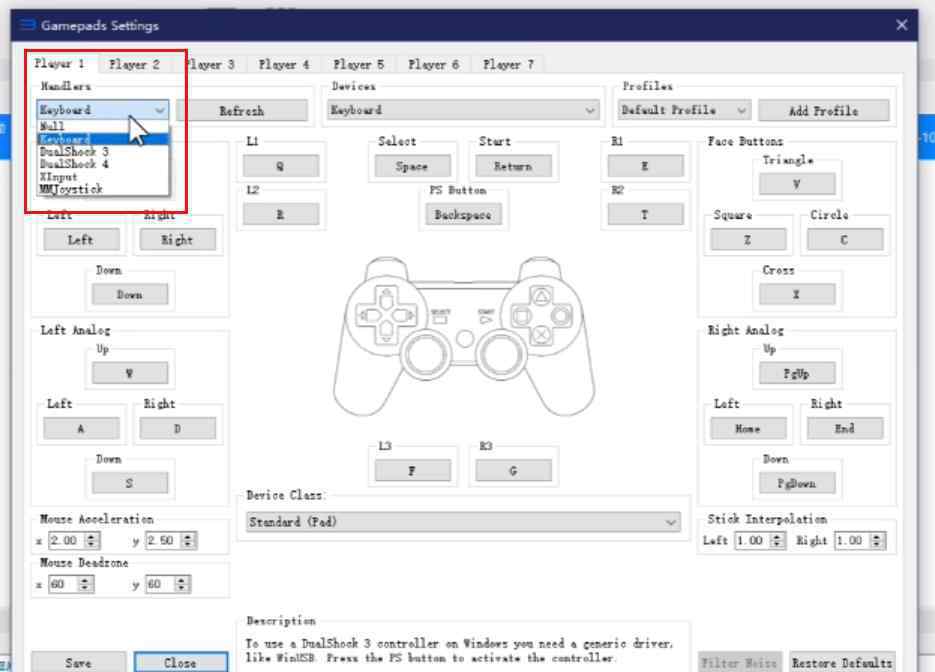Remap the D-Pad Down button

130,294
